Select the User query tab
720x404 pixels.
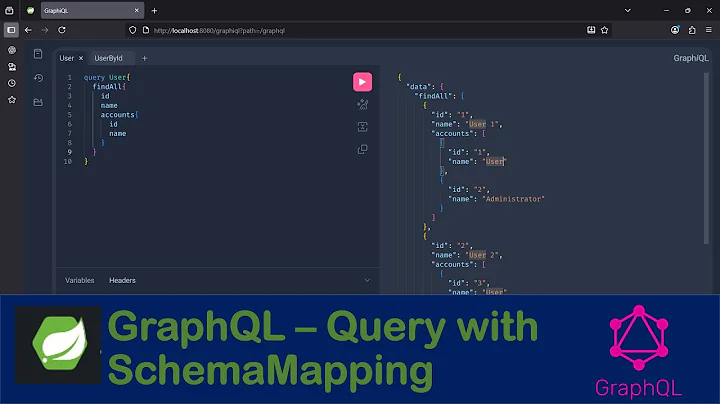tap(67, 58)
